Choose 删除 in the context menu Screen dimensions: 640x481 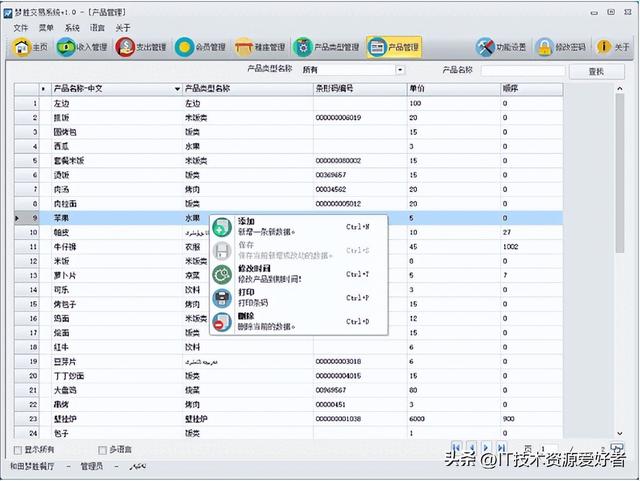[x=298, y=322]
